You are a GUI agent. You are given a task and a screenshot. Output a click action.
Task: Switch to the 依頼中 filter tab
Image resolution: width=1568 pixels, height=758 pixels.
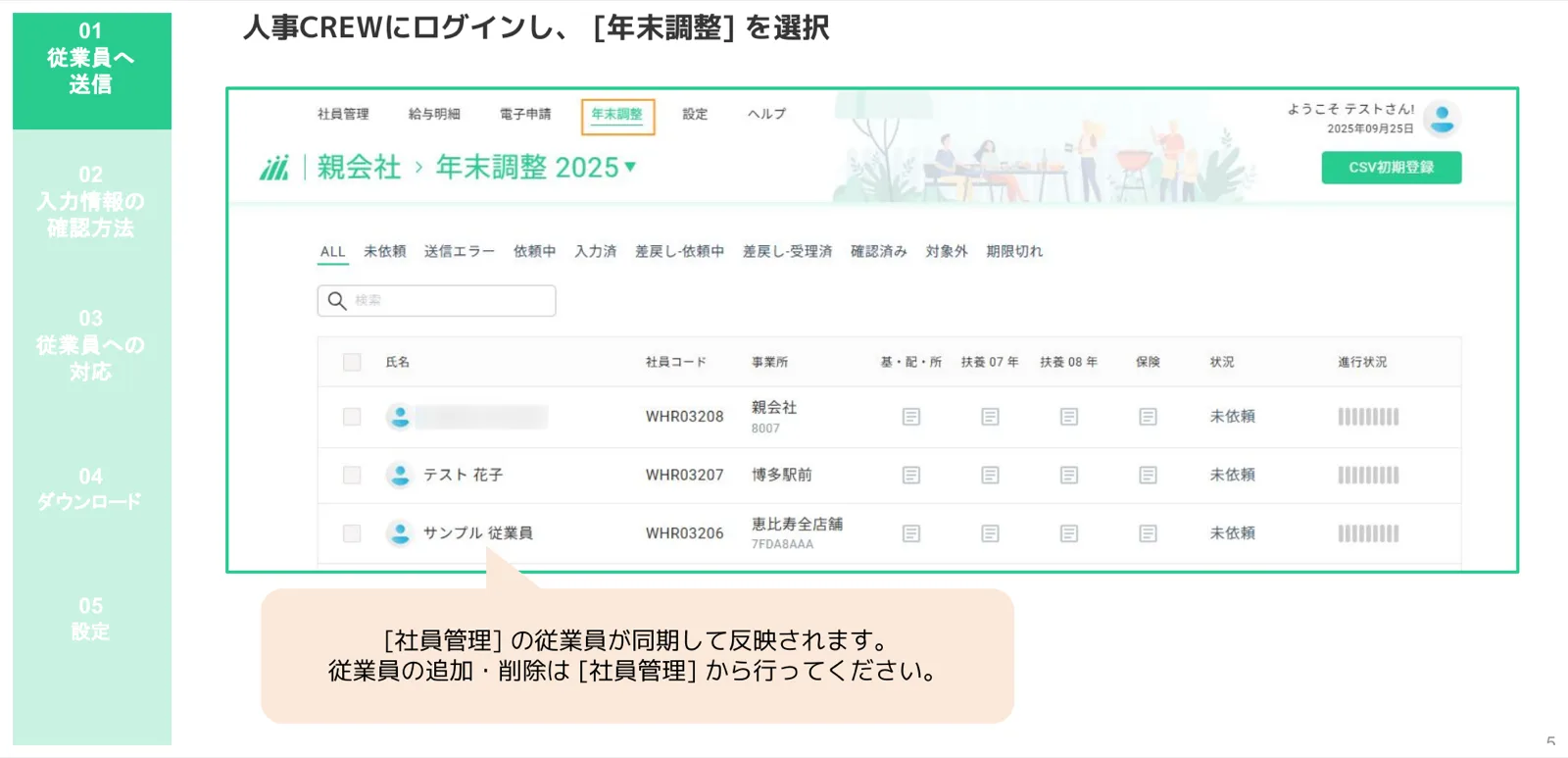tap(534, 251)
